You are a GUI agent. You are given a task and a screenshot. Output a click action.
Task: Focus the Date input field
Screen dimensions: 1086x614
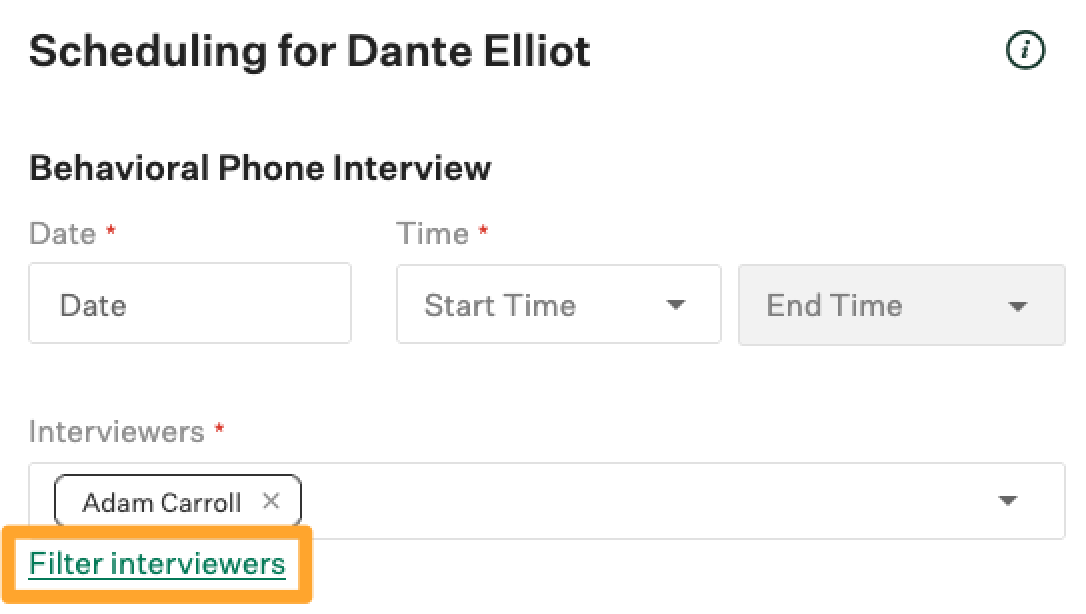coord(190,303)
